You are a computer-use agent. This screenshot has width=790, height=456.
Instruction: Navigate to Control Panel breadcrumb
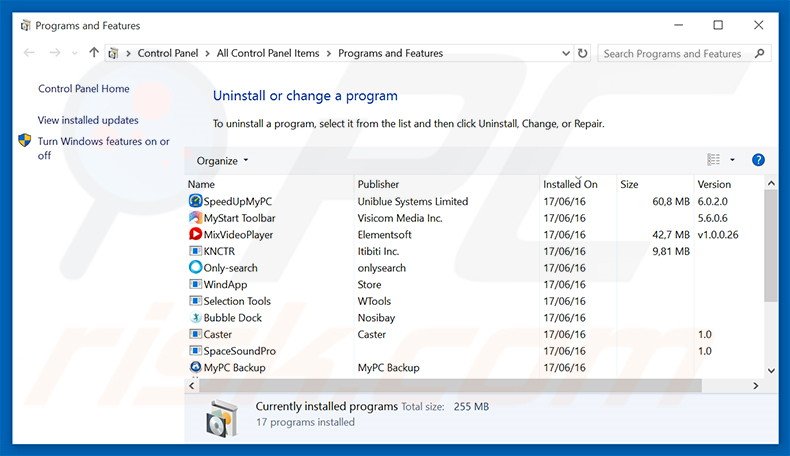(x=168, y=53)
